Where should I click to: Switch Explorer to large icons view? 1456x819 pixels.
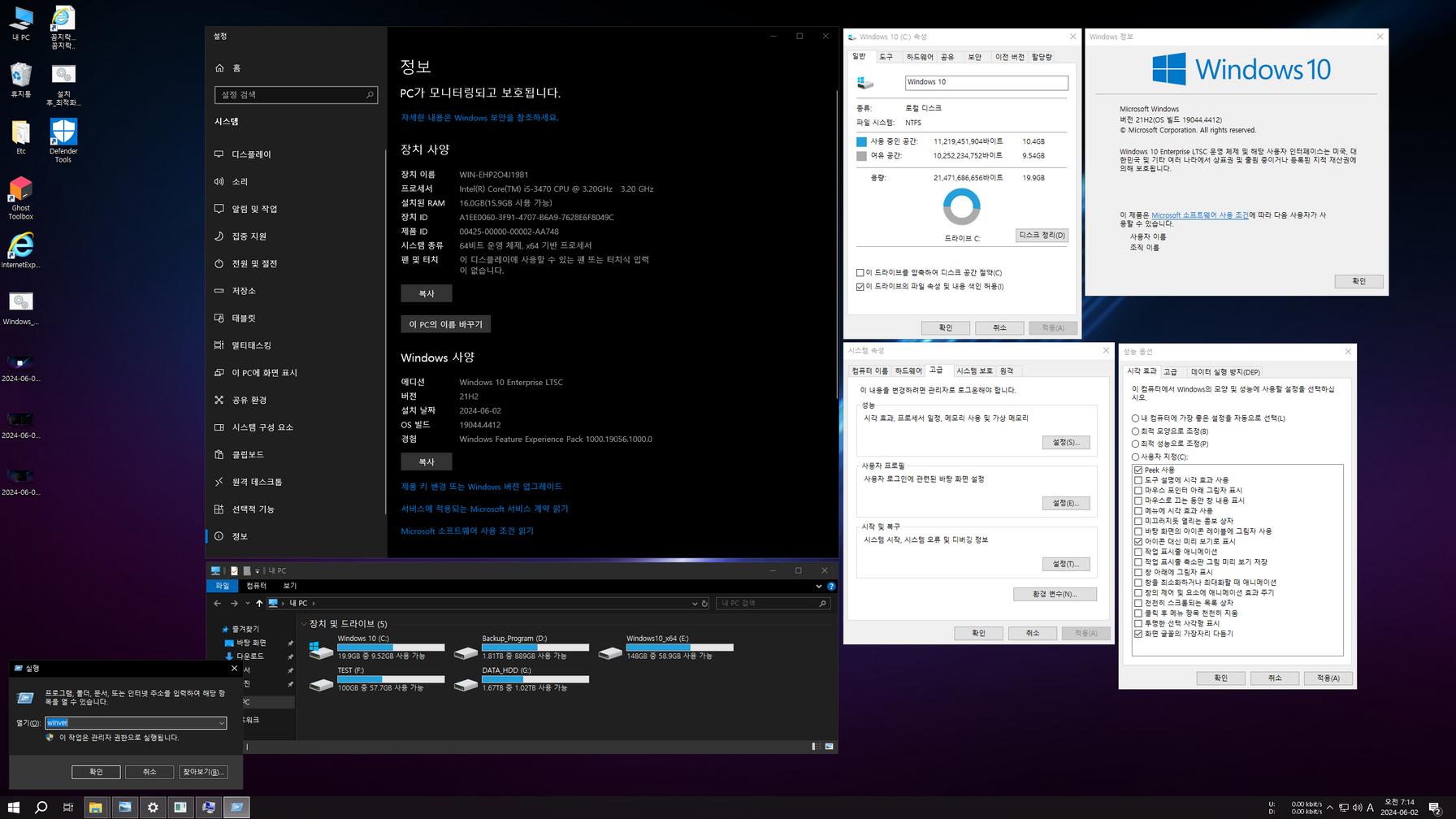coord(830,747)
